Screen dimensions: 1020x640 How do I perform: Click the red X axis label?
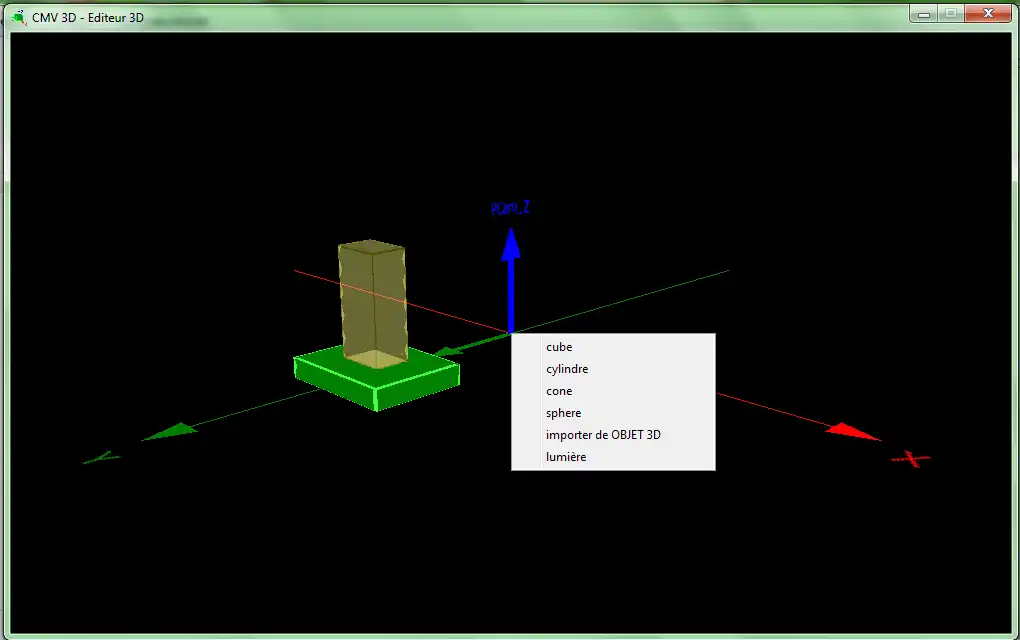click(911, 459)
